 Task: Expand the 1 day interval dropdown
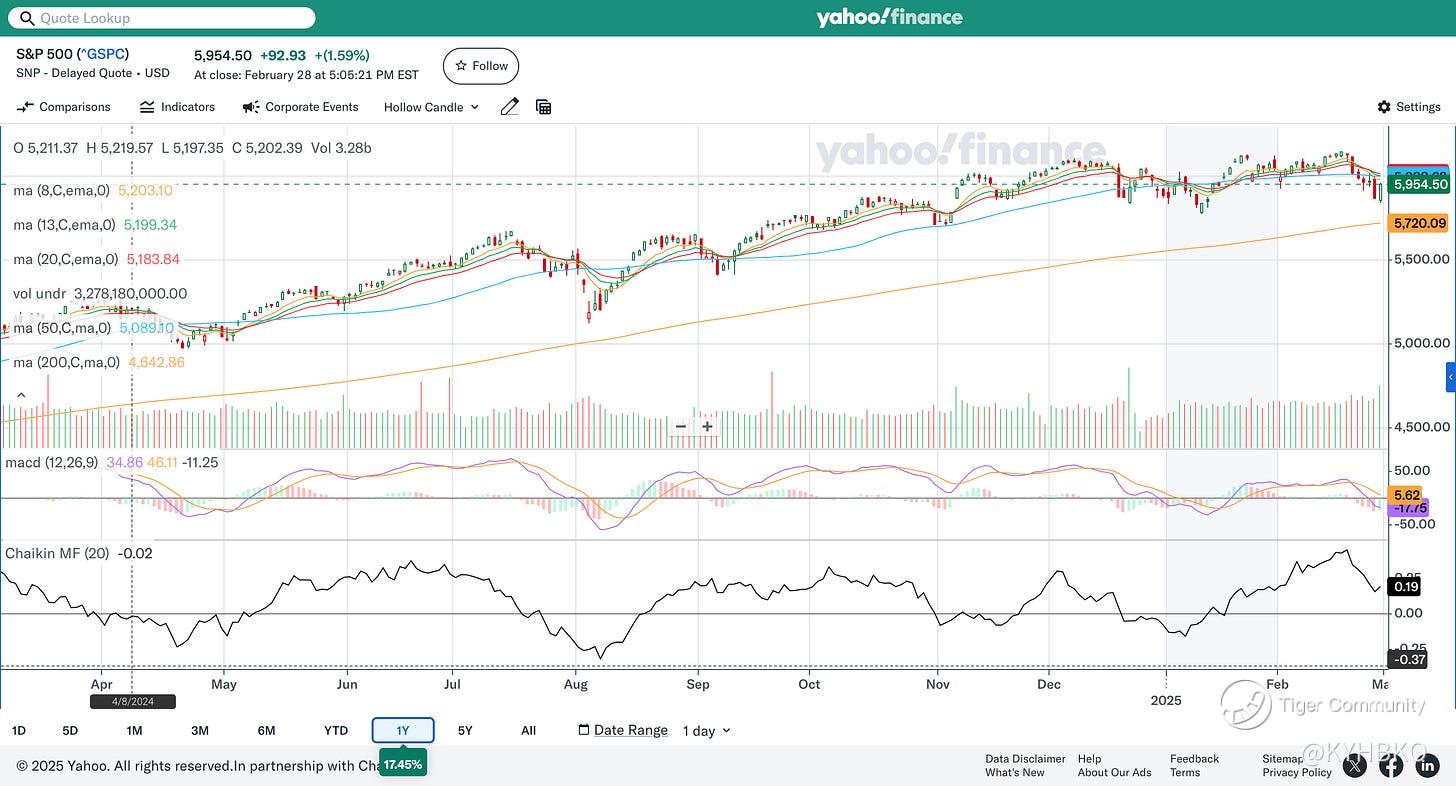coord(706,731)
